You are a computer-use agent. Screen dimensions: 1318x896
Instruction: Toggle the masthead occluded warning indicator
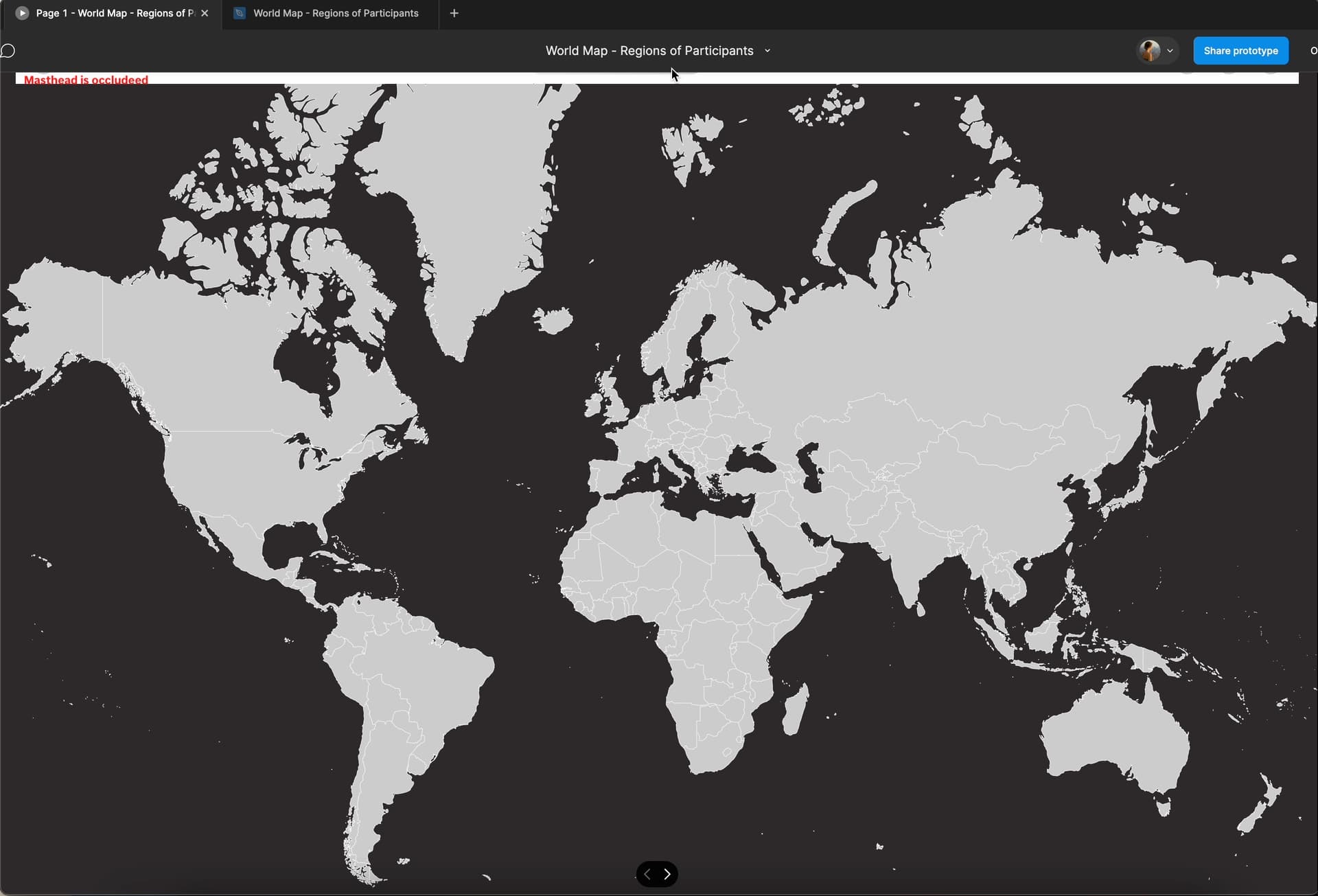85,79
